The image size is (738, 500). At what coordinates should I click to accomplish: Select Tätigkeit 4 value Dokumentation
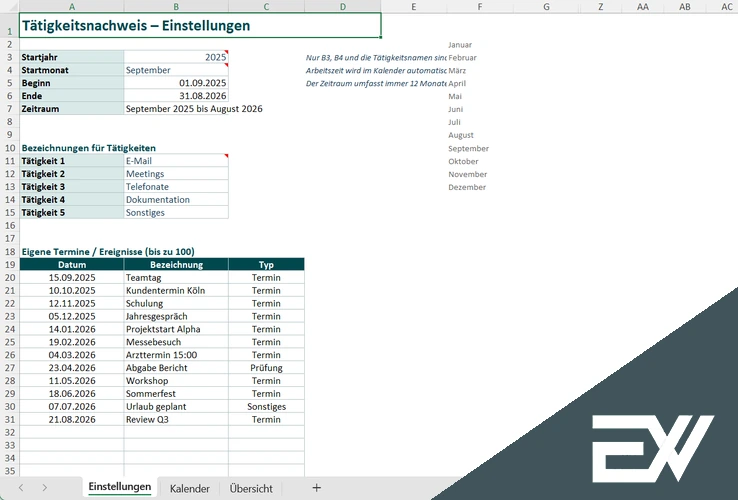(176, 200)
